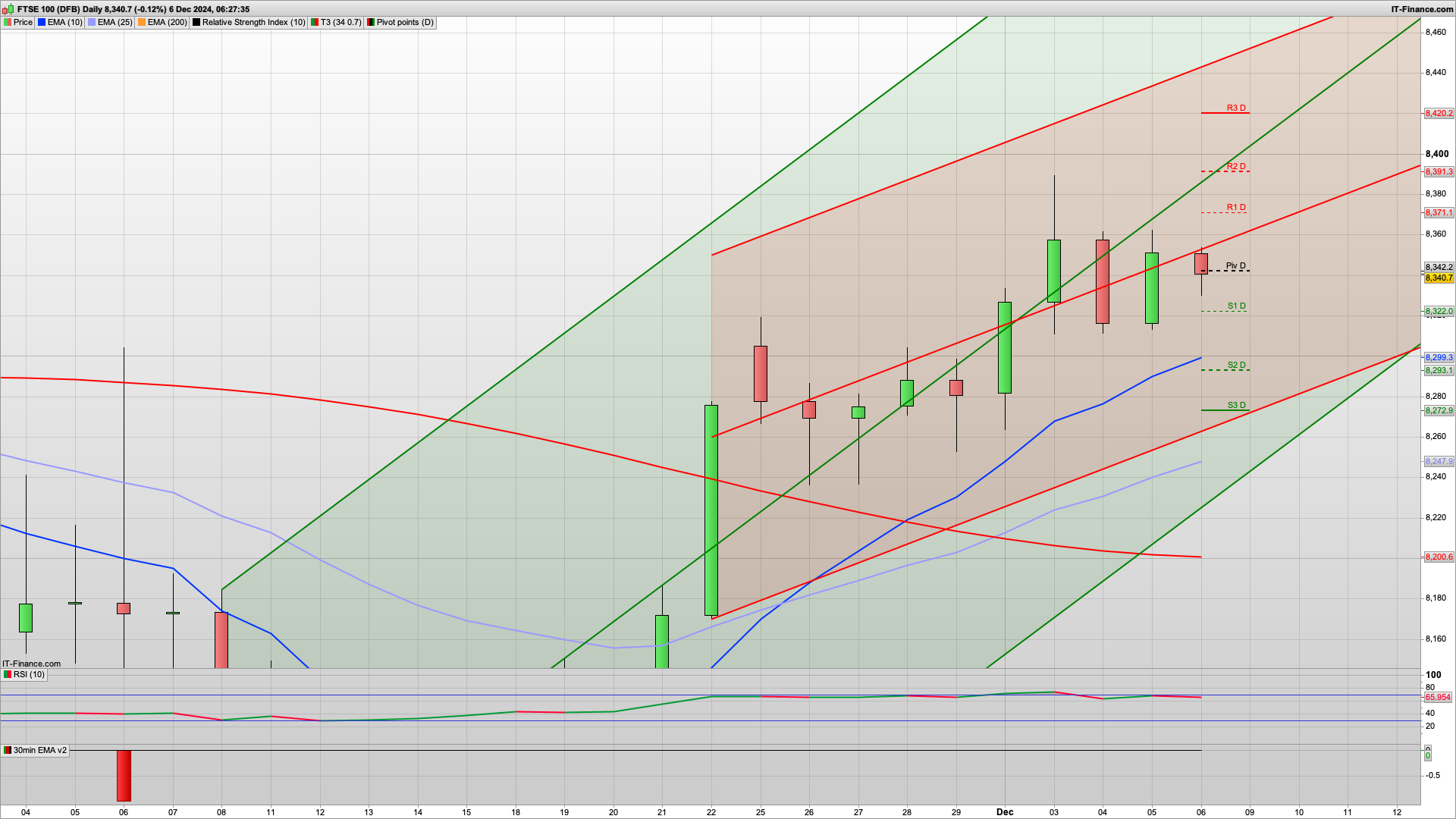Click the black Relative Strength Index swatch icon
The image size is (1456, 819).
[196, 23]
